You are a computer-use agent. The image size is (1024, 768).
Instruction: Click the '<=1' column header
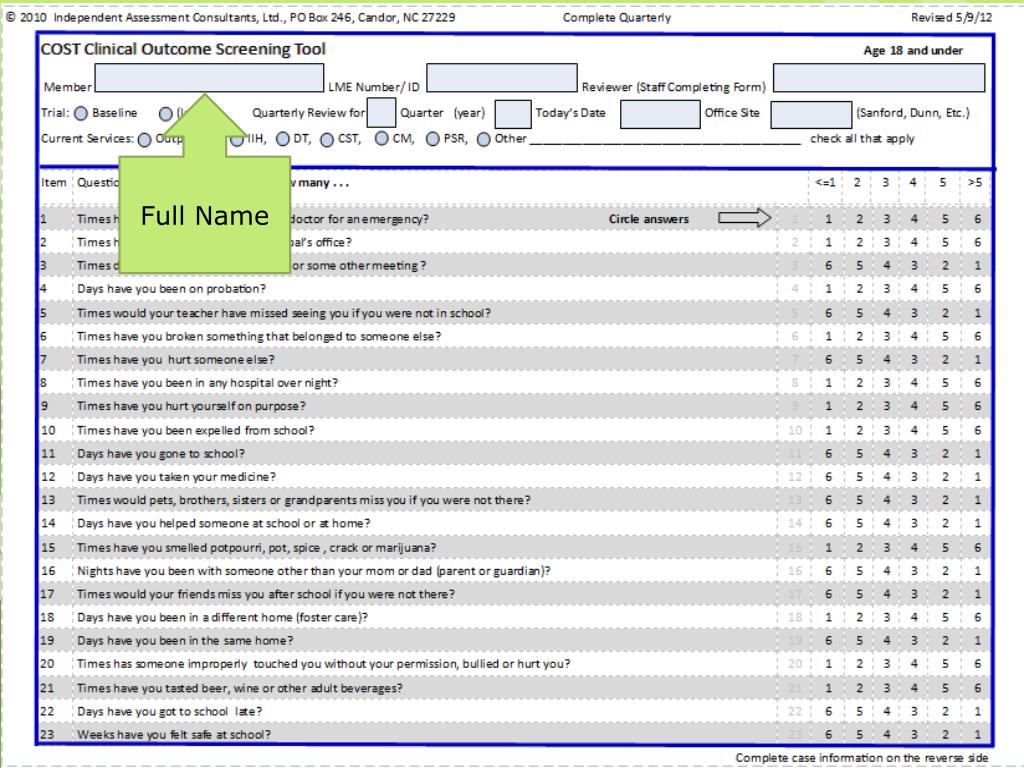coord(825,183)
